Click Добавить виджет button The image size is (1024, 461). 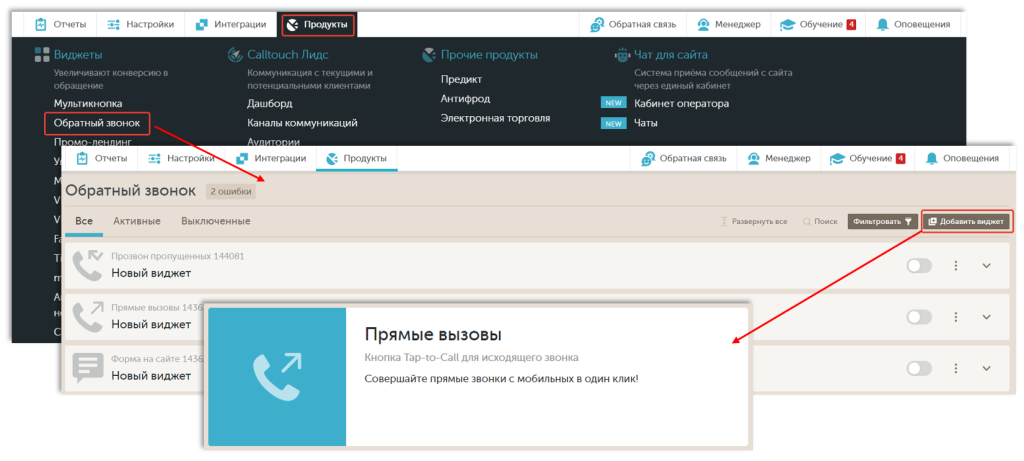(x=967, y=221)
